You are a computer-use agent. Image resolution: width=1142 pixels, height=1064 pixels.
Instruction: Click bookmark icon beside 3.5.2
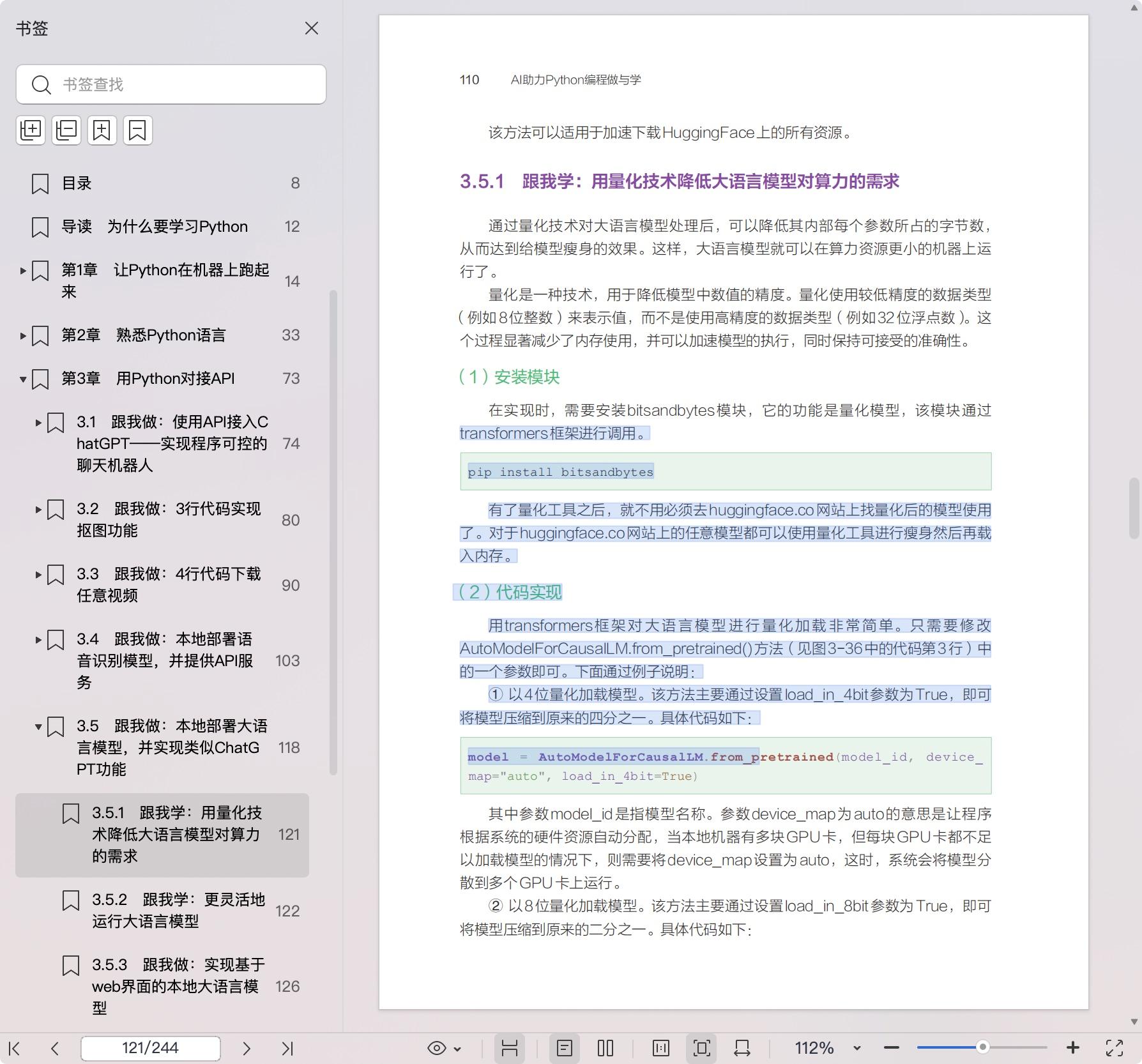pos(71,901)
